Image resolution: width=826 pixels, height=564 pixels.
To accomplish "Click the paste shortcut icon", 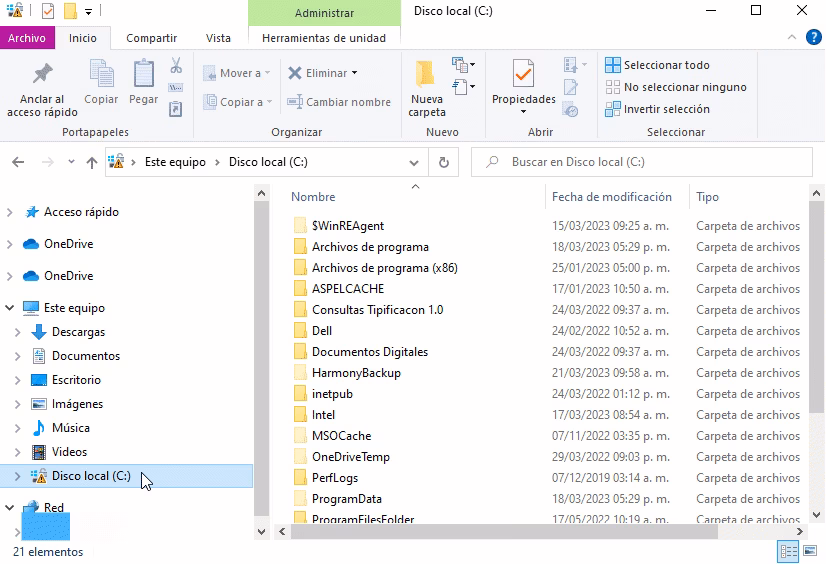I will click(176, 109).
